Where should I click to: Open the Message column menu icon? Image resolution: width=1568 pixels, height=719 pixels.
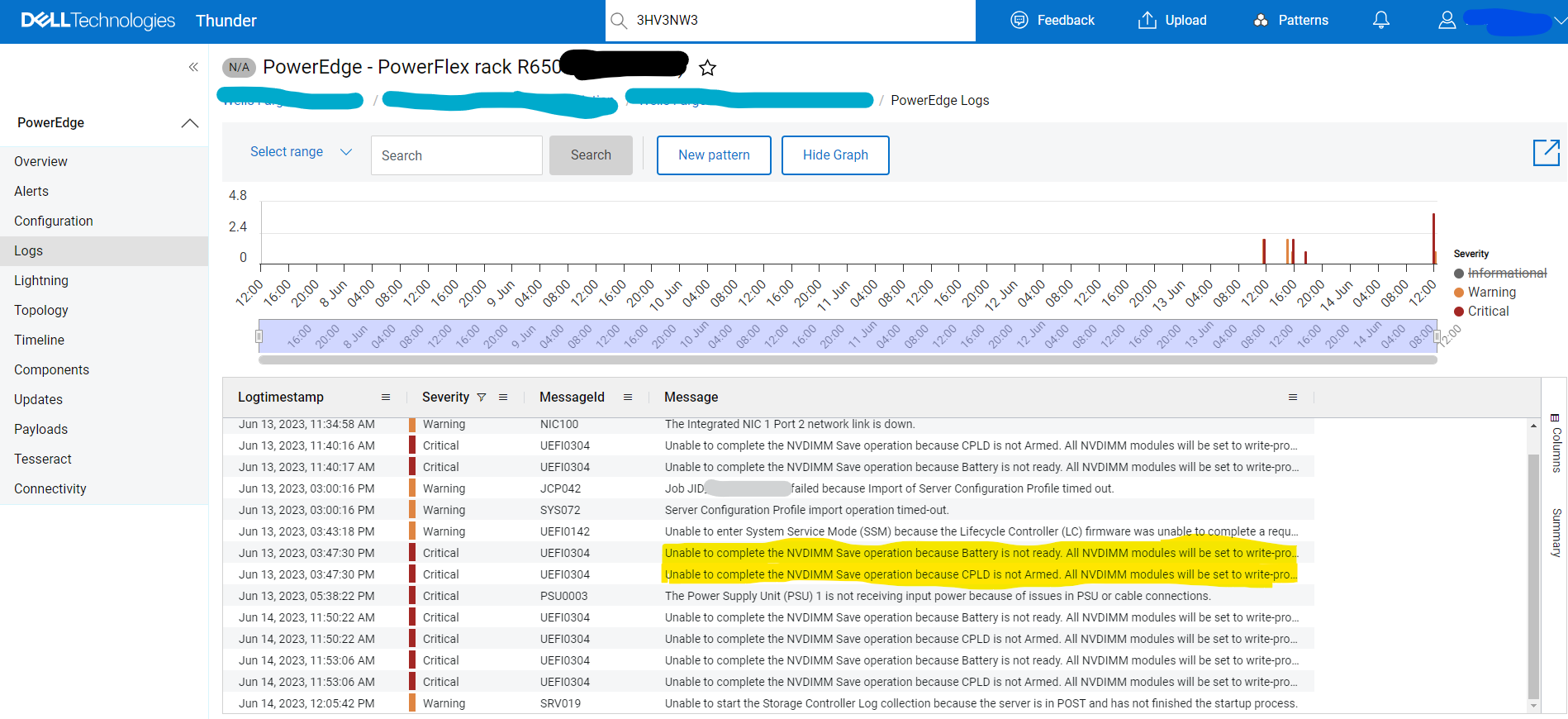tap(1293, 398)
